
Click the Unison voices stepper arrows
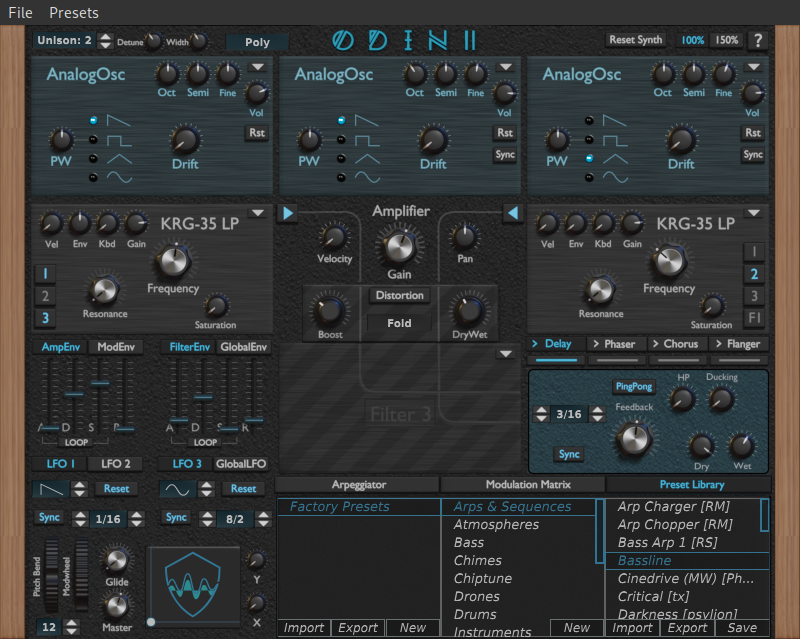pos(105,41)
